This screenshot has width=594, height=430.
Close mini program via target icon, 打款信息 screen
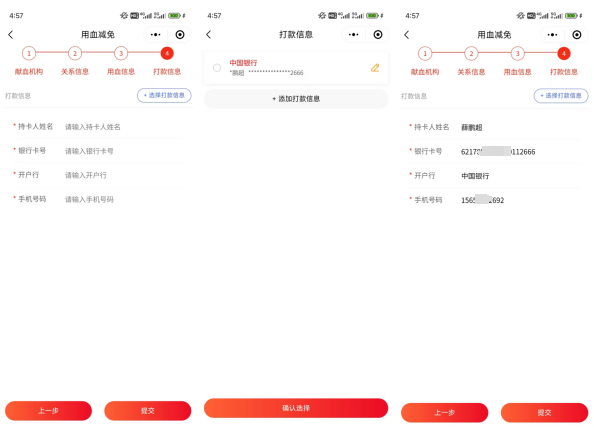point(378,35)
